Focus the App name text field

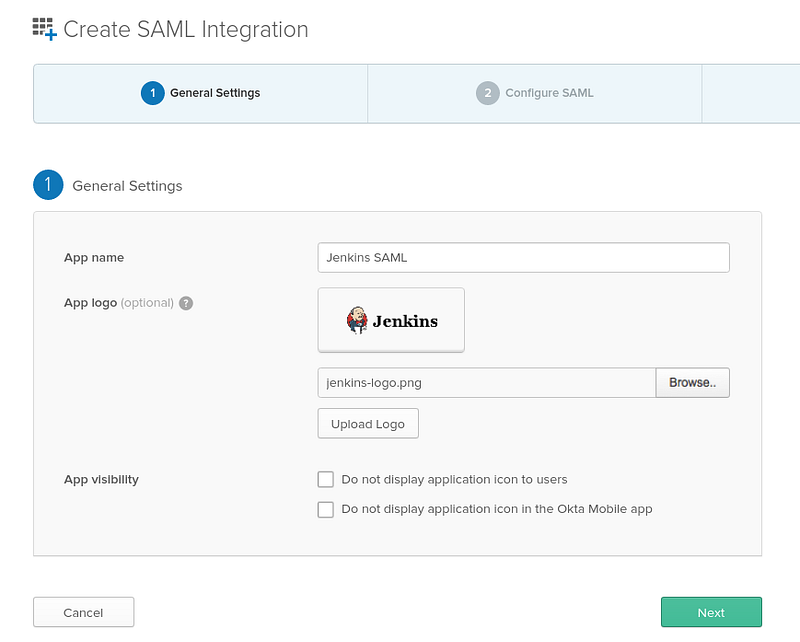(523, 258)
